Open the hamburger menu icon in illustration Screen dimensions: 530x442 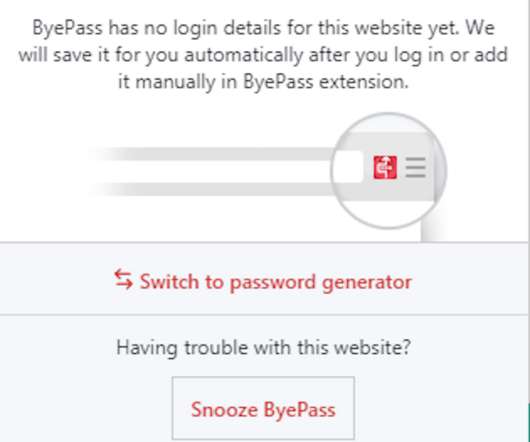pos(415,167)
